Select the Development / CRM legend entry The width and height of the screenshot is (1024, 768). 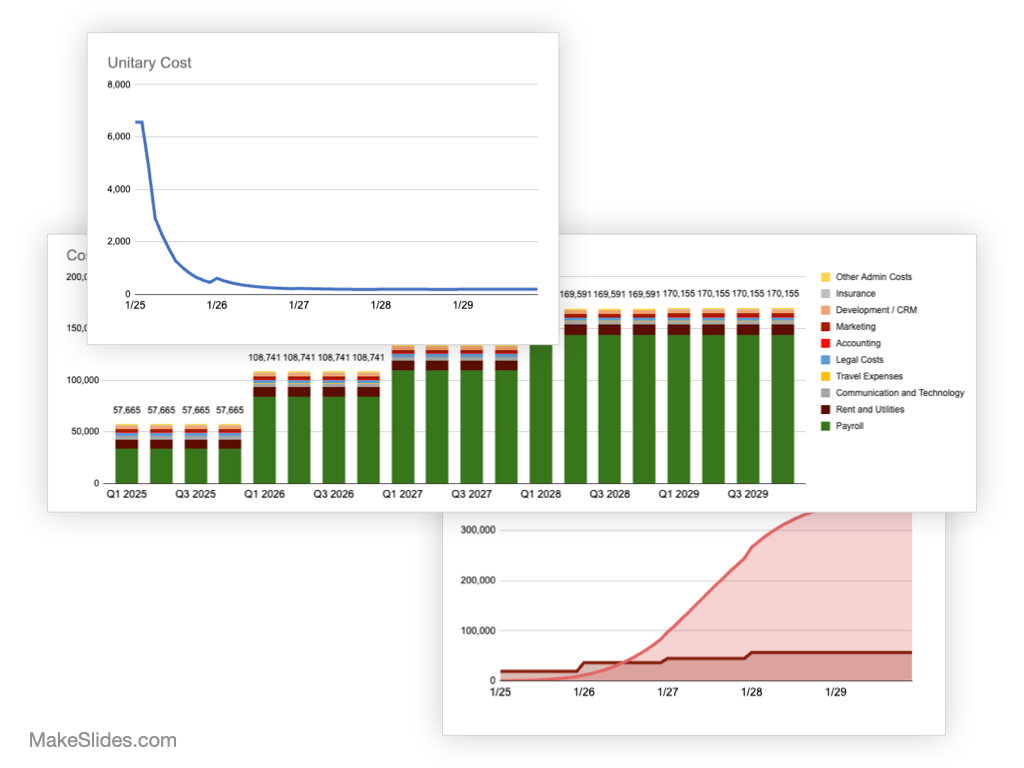coord(876,310)
